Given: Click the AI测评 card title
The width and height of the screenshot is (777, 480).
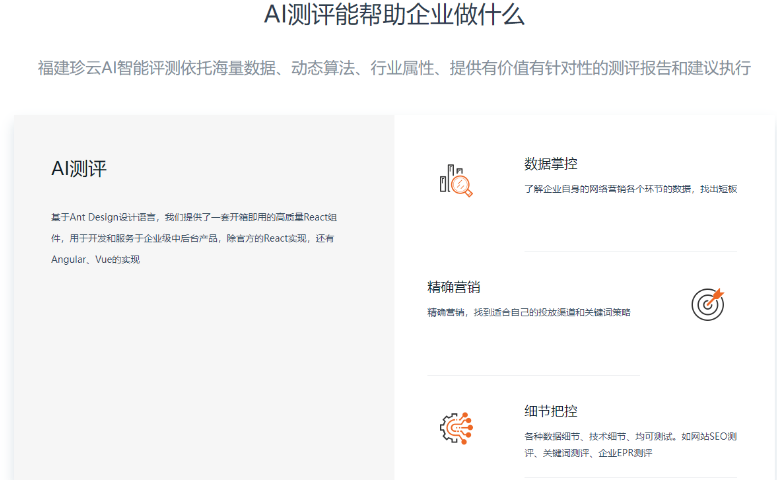Looking at the screenshot, I should pyautogui.click(x=79, y=169).
